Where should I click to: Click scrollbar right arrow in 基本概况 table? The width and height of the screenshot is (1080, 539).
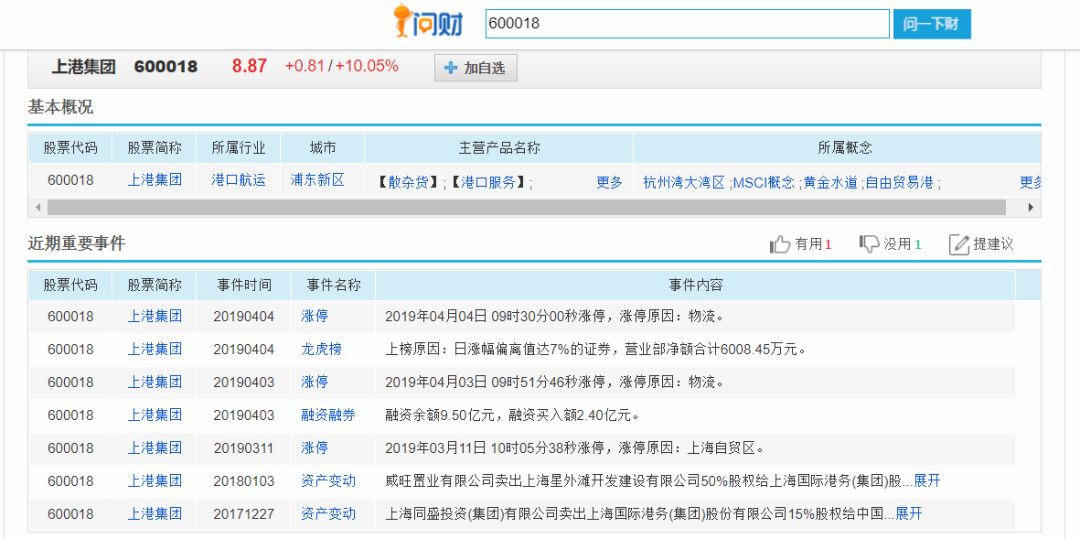(x=1031, y=207)
